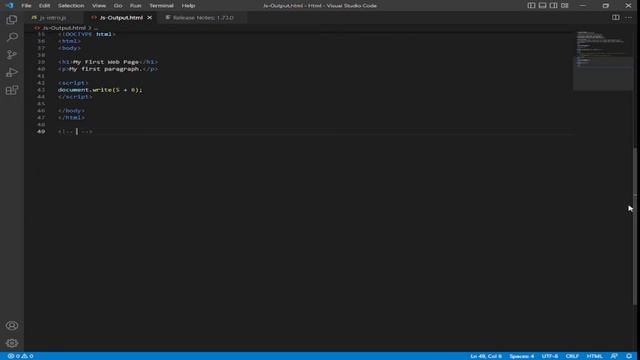640x360 pixels.
Task: Click the closing body tag line
Action: (x=71, y=111)
